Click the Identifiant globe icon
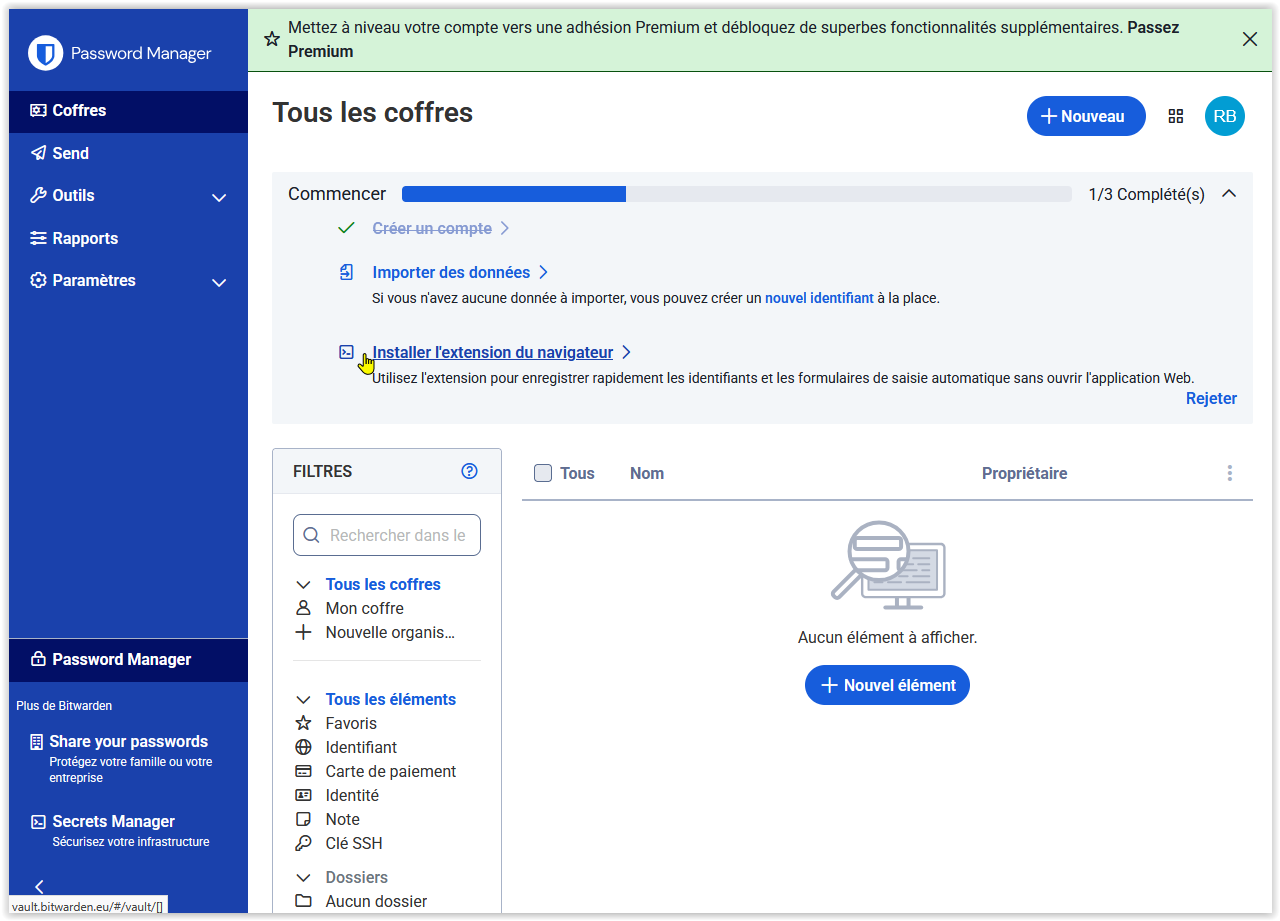 (x=303, y=747)
